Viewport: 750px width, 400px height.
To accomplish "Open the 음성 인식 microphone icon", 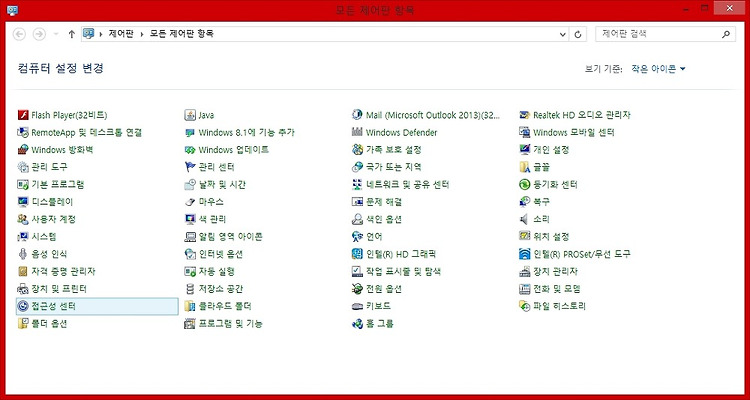I will pos(23,254).
